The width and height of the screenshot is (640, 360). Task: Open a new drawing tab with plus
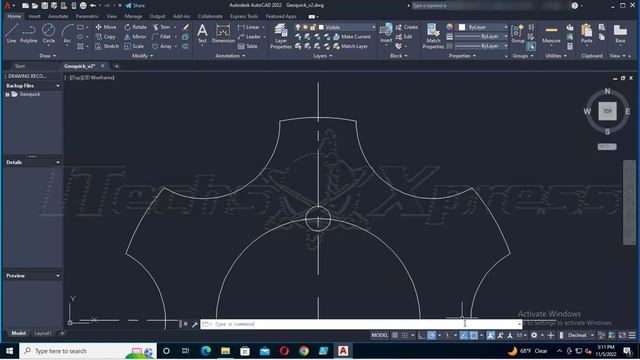116,66
